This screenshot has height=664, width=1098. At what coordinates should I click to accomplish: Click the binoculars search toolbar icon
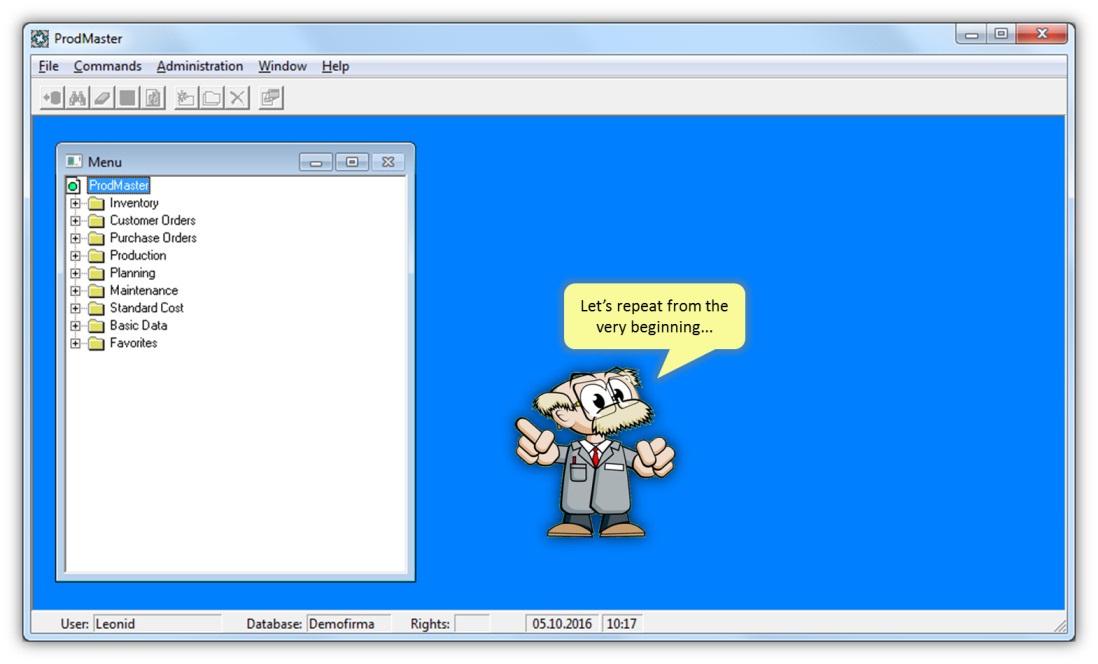[77, 97]
